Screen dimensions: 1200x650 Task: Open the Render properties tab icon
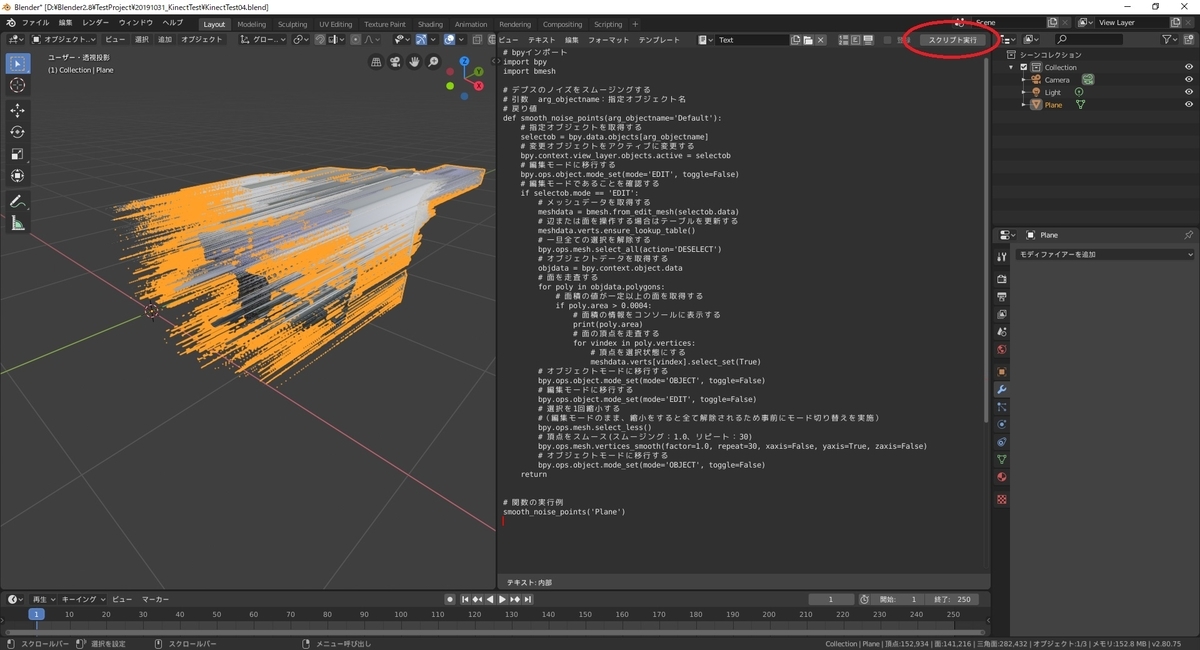pyautogui.click(x=1002, y=279)
